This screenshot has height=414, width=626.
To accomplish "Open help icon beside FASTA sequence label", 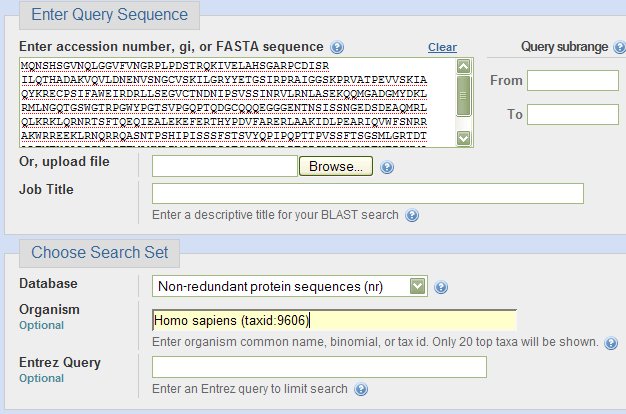I will pos(337,47).
